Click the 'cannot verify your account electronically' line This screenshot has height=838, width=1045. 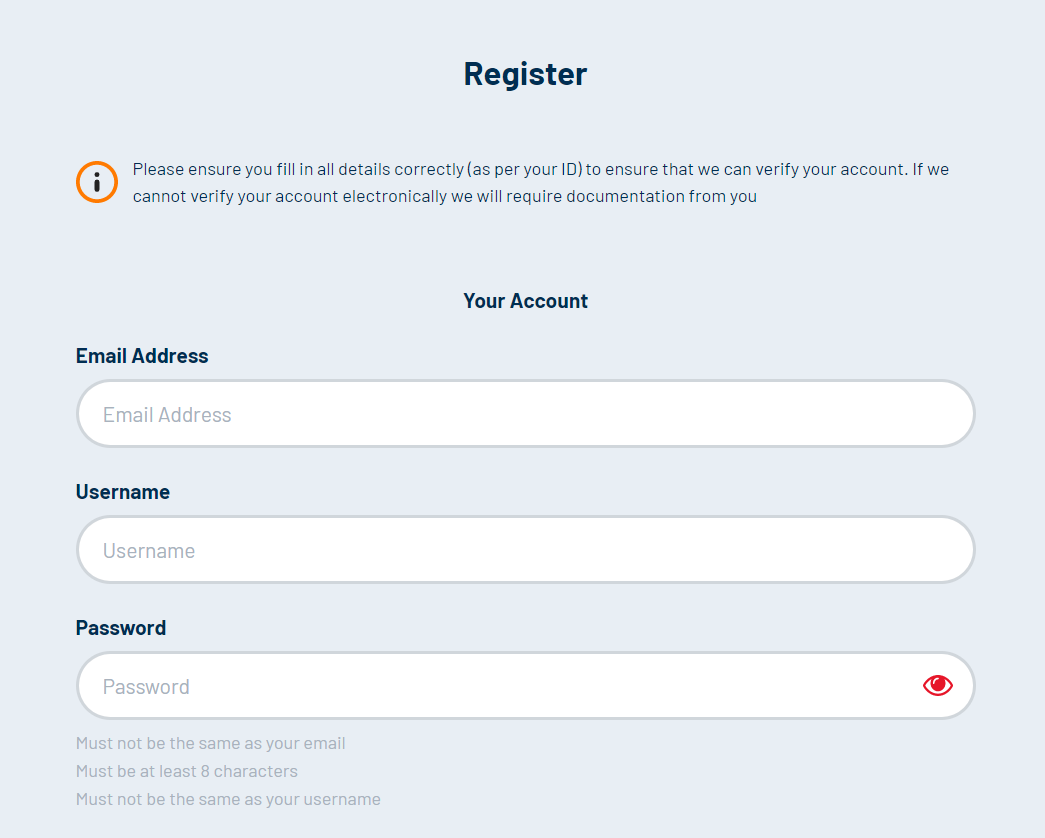445,197
